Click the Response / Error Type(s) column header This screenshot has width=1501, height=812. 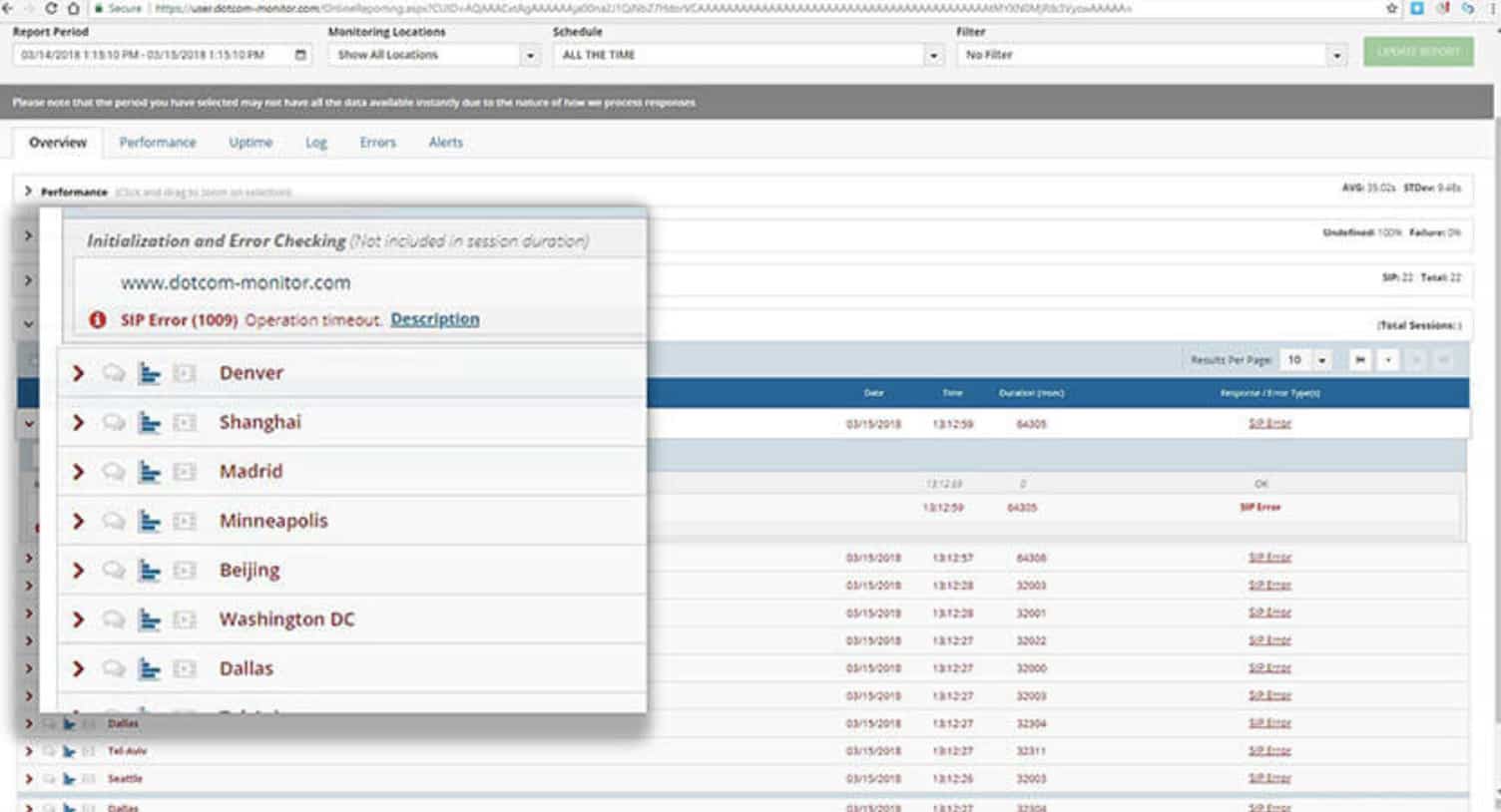(x=1269, y=393)
